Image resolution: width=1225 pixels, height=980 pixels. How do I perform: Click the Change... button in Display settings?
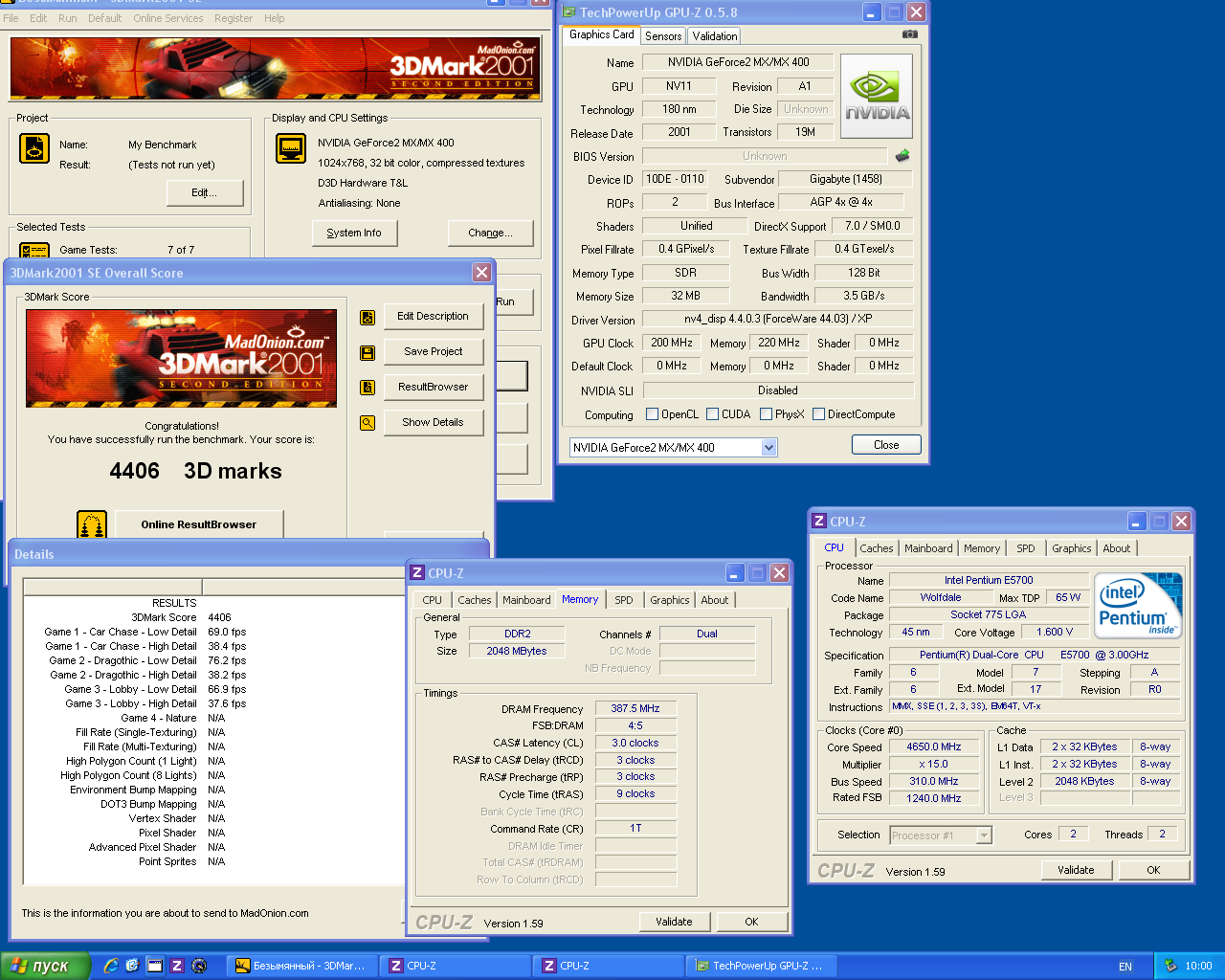[490, 233]
